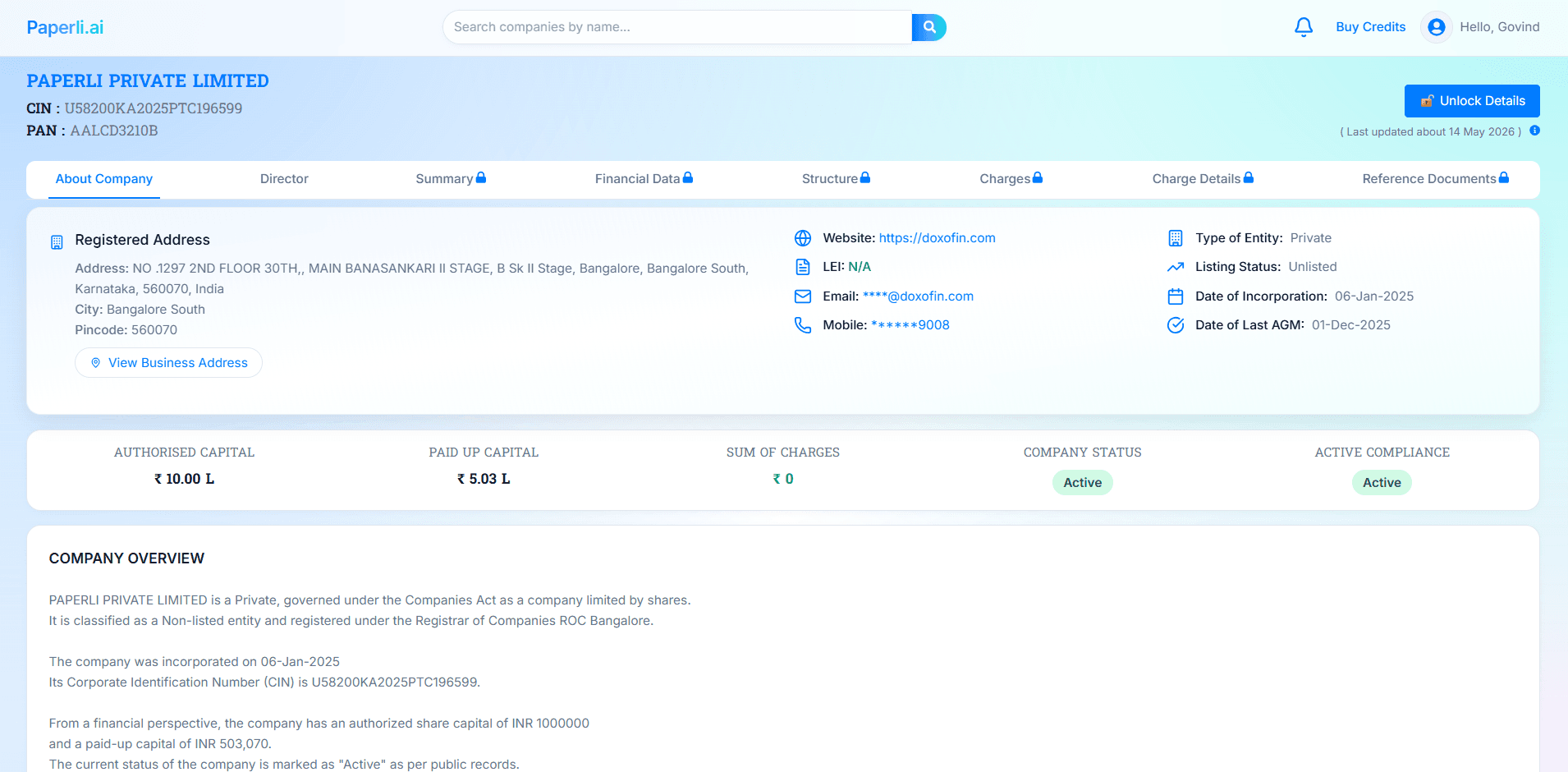Click the PAN value AALCD3210B
1568x772 pixels.
coord(114,131)
